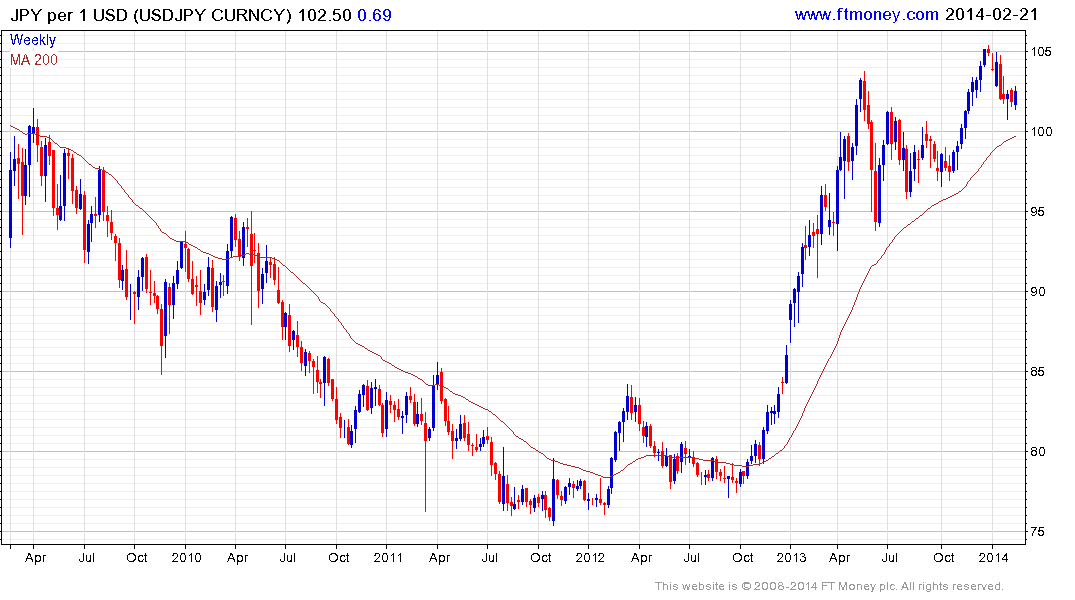Image resolution: width=1075 pixels, height=600 pixels.
Task: Select the 2011 year marker on time axis
Action: [389, 557]
